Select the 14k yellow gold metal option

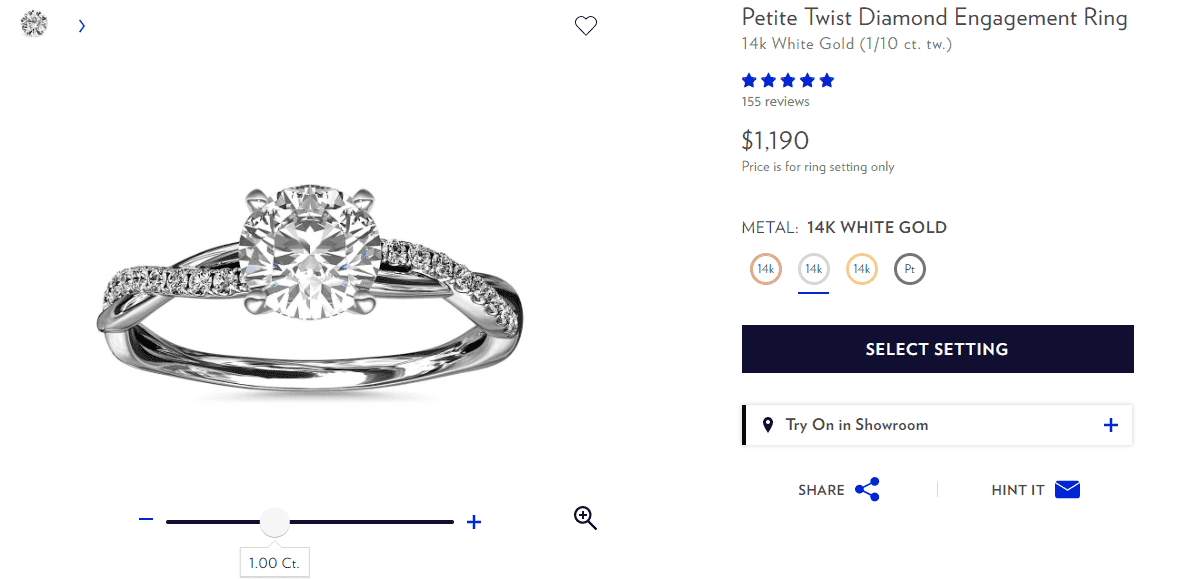(x=861, y=268)
